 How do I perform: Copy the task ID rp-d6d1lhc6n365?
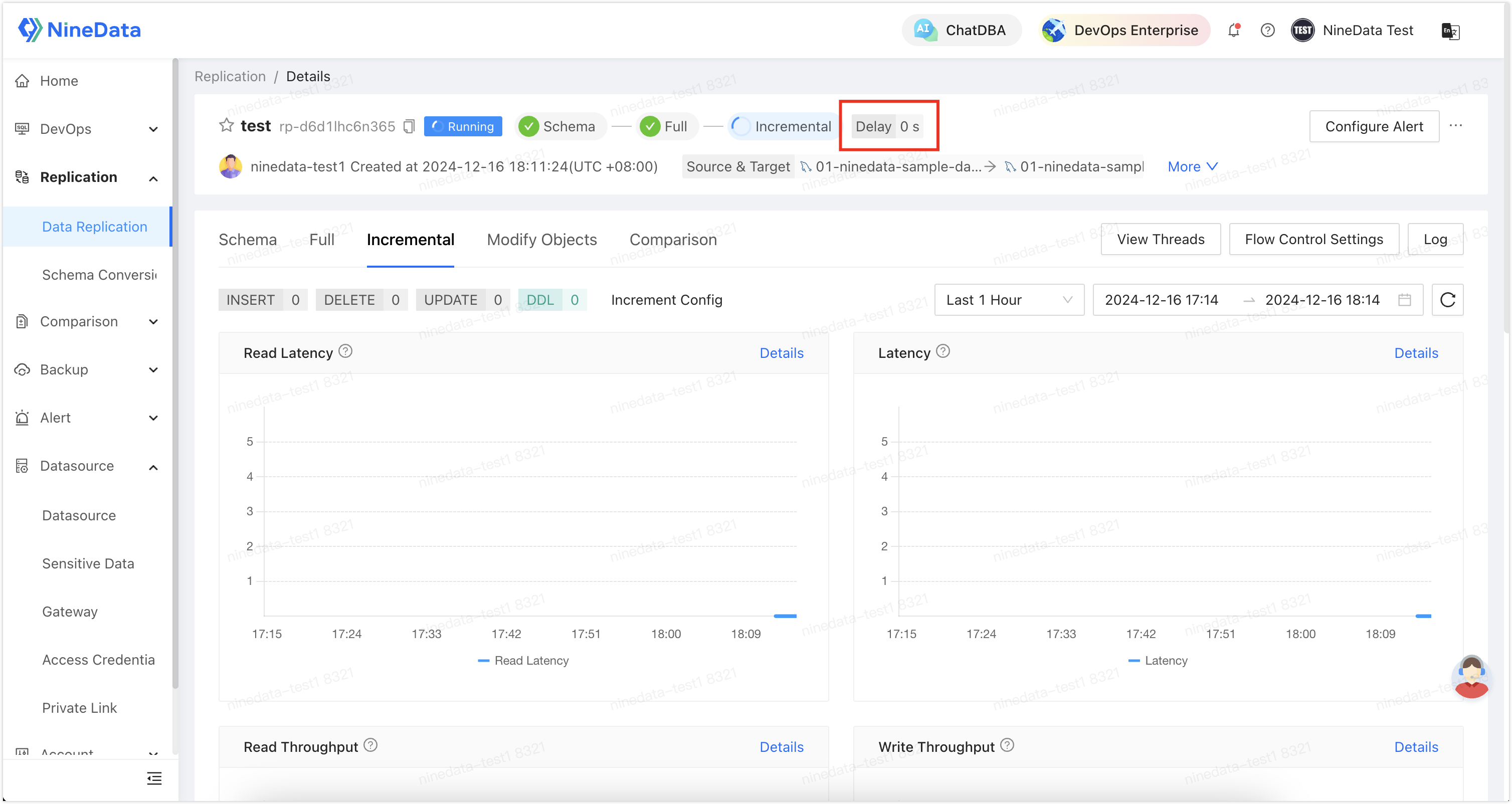point(409,127)
